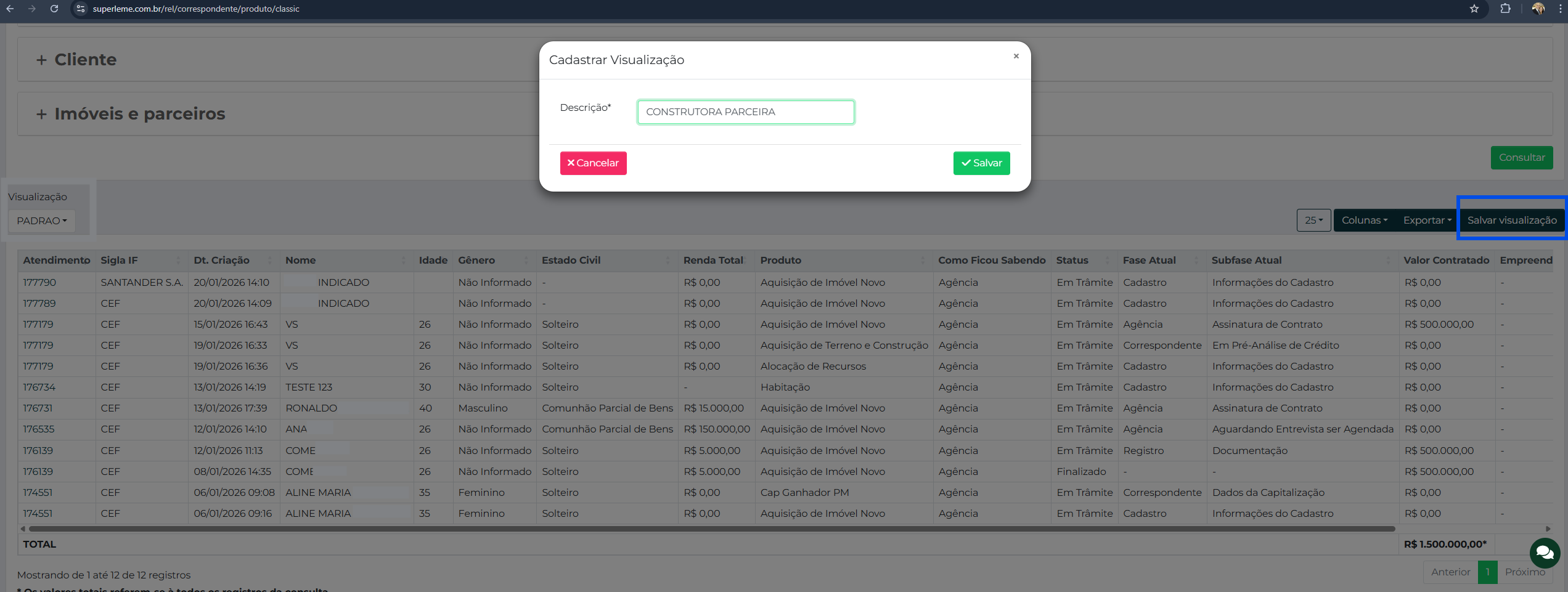Open the browser extensions icon
1568x592 pixels.
coord(1505,9)
